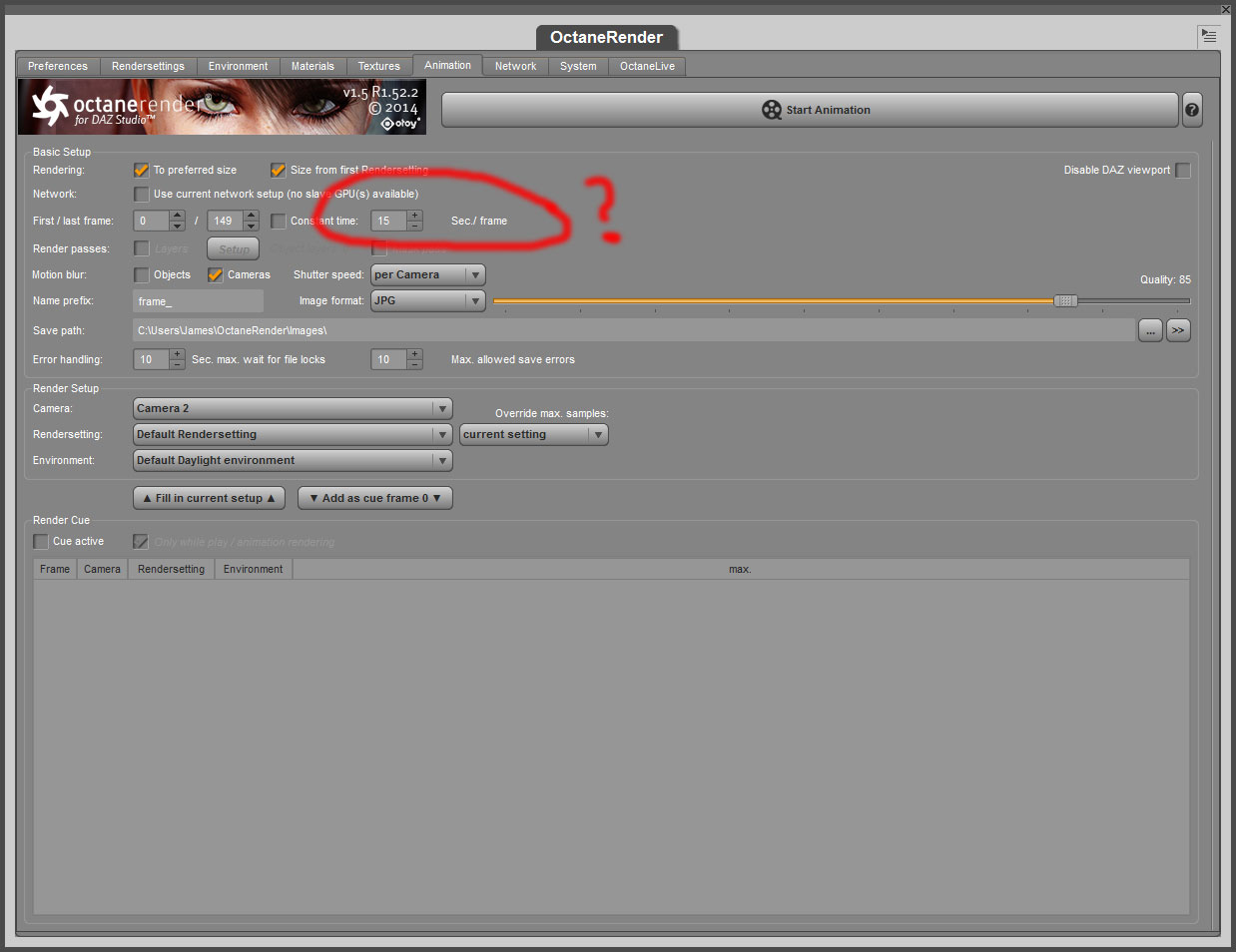Open the pane options menu icon
The image size is (1236, 952).
[1209, 36]
